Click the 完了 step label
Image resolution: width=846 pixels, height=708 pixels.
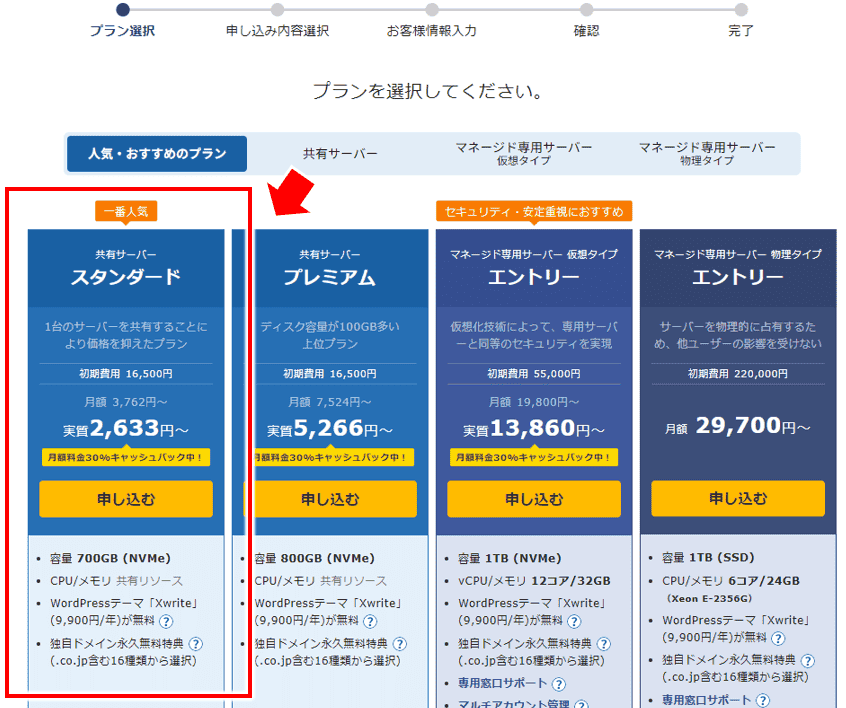coord(741,31)
